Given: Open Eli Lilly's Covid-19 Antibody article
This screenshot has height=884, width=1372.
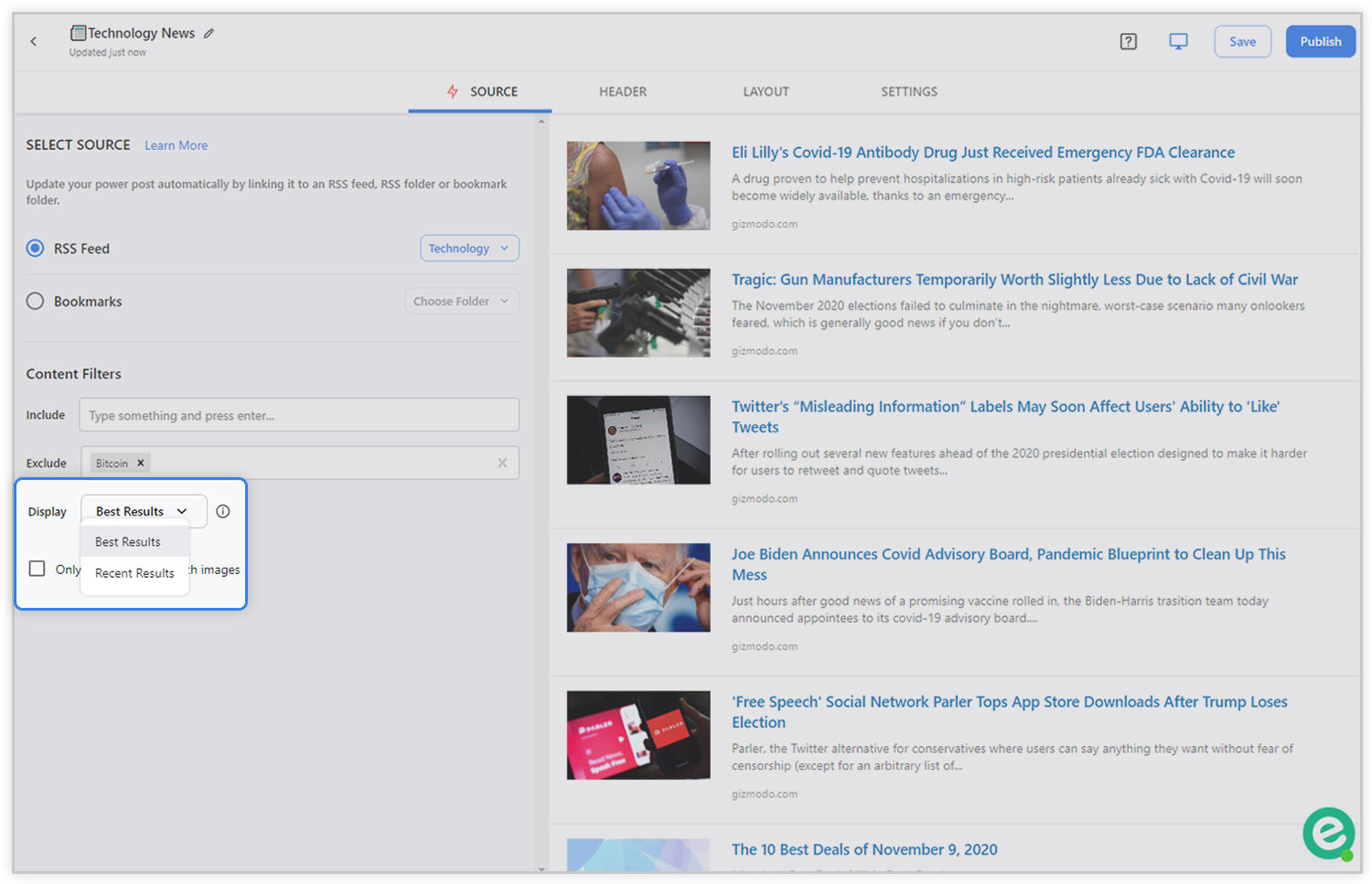Looking at the screenshot, I should click(983, 153).
